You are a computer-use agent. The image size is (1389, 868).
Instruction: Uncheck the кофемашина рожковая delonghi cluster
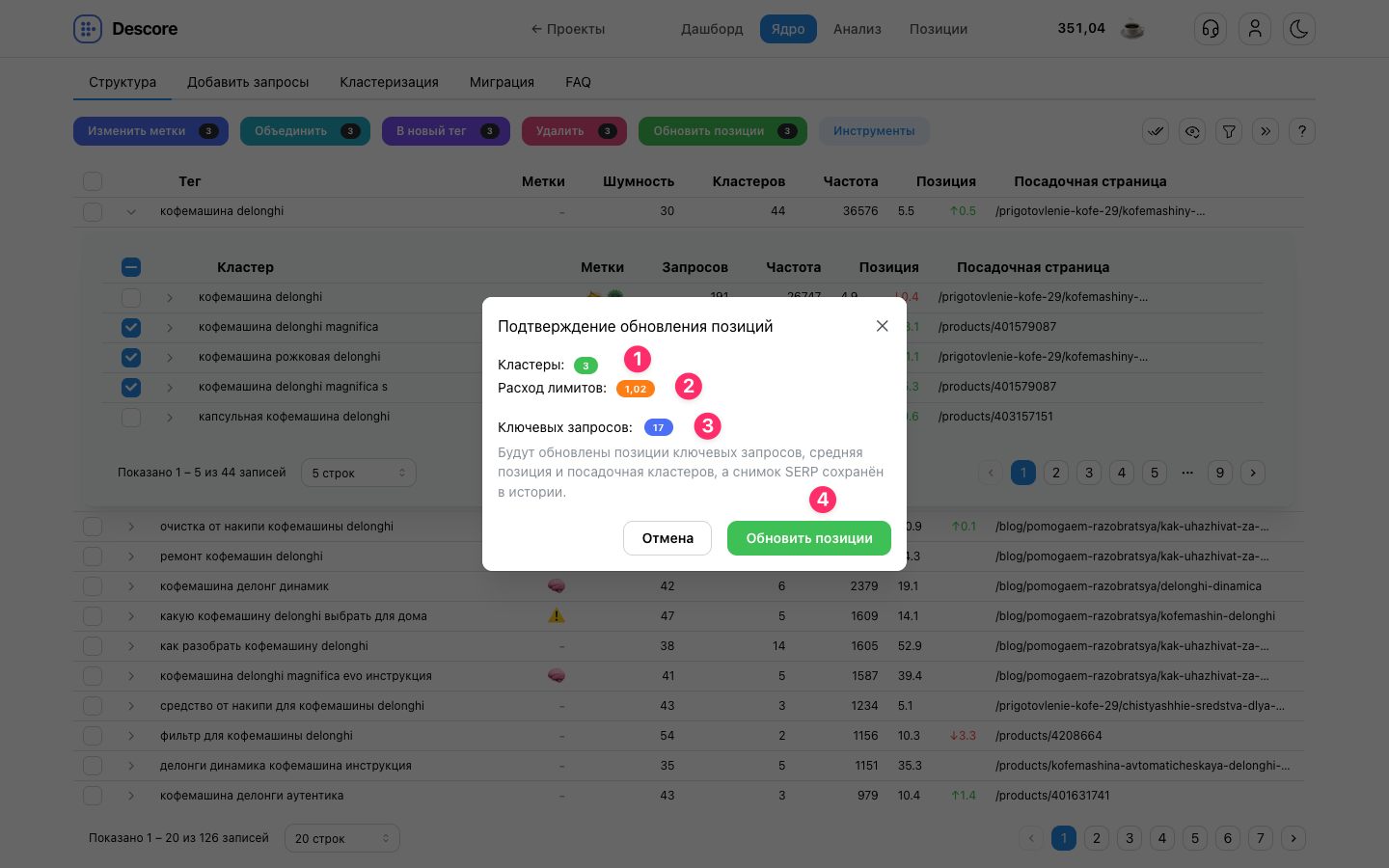(x=131, y=357)
